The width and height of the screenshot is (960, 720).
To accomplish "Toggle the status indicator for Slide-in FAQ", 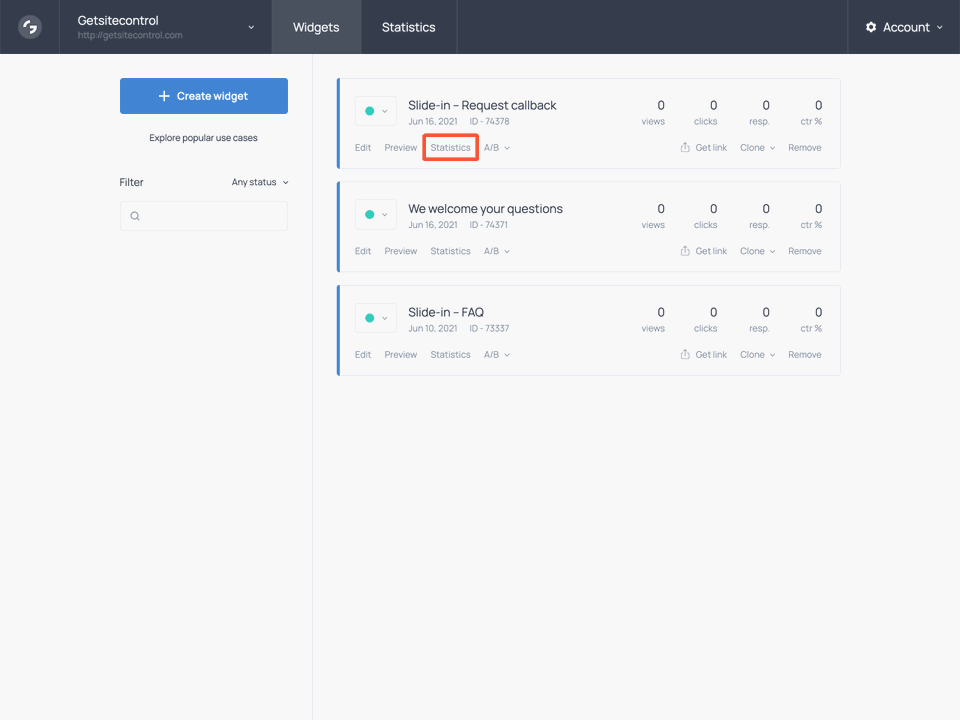I will tap(370, 317).
